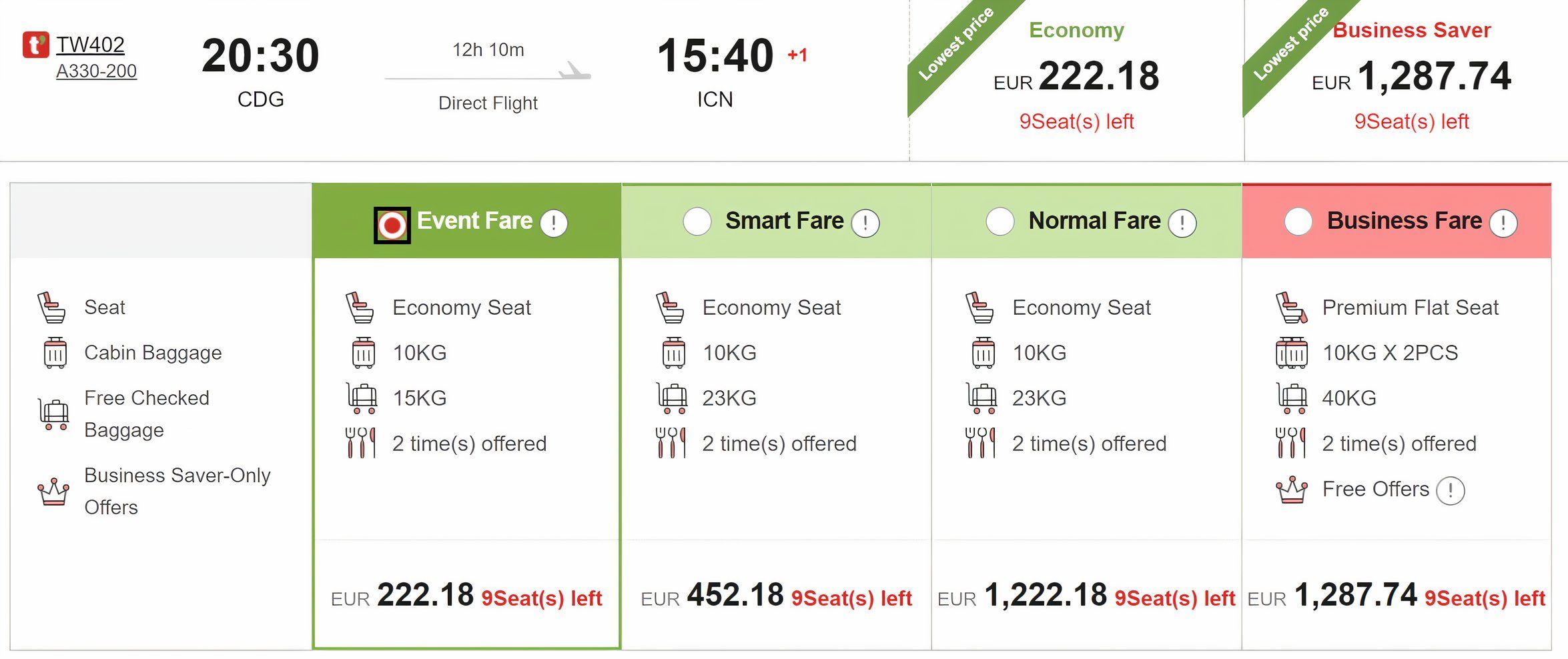Click the T'way airline logo icon
This screenshot has width=1568, height=659.
35,45
